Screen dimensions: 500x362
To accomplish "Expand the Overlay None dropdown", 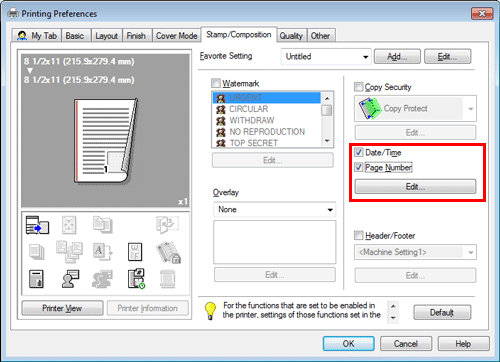I will click(275, 210).
